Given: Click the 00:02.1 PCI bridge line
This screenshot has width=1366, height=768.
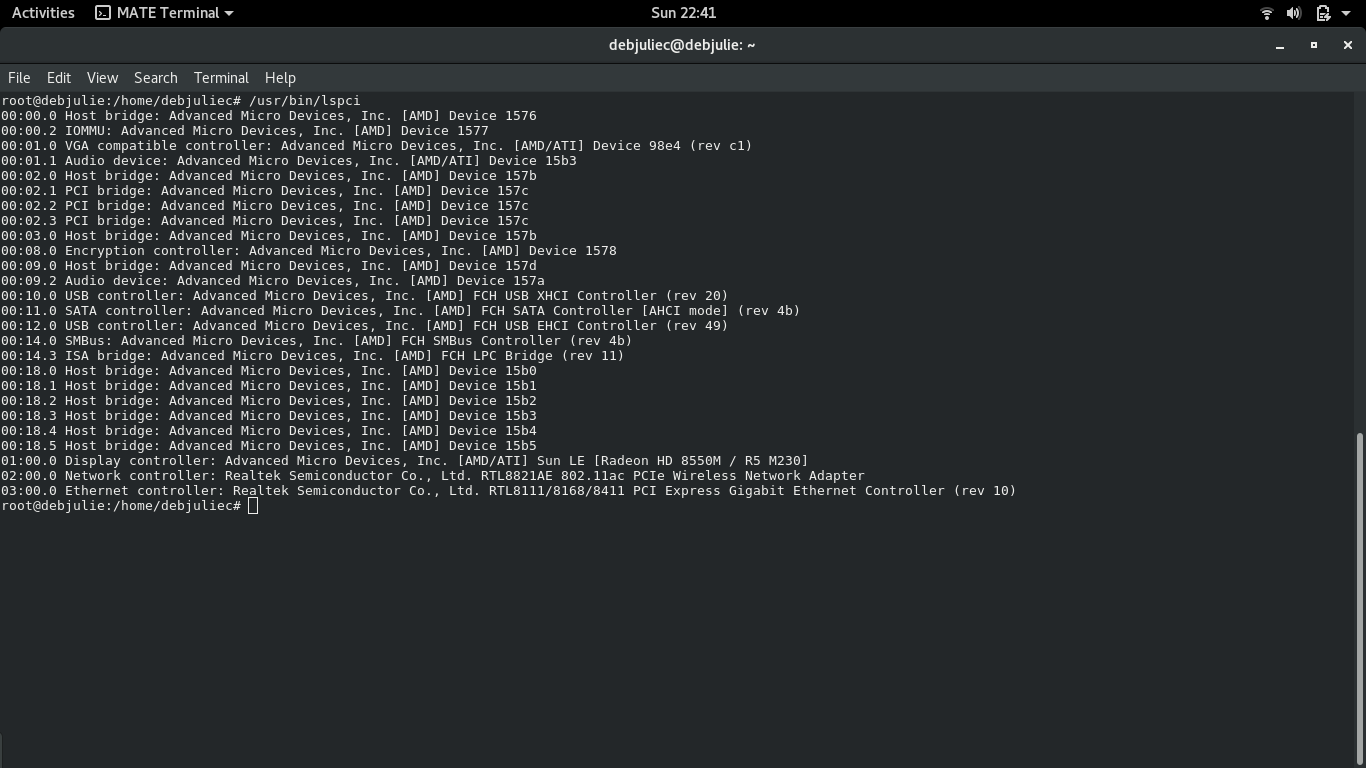Looking at the screenshot, I should pos(265,191).
